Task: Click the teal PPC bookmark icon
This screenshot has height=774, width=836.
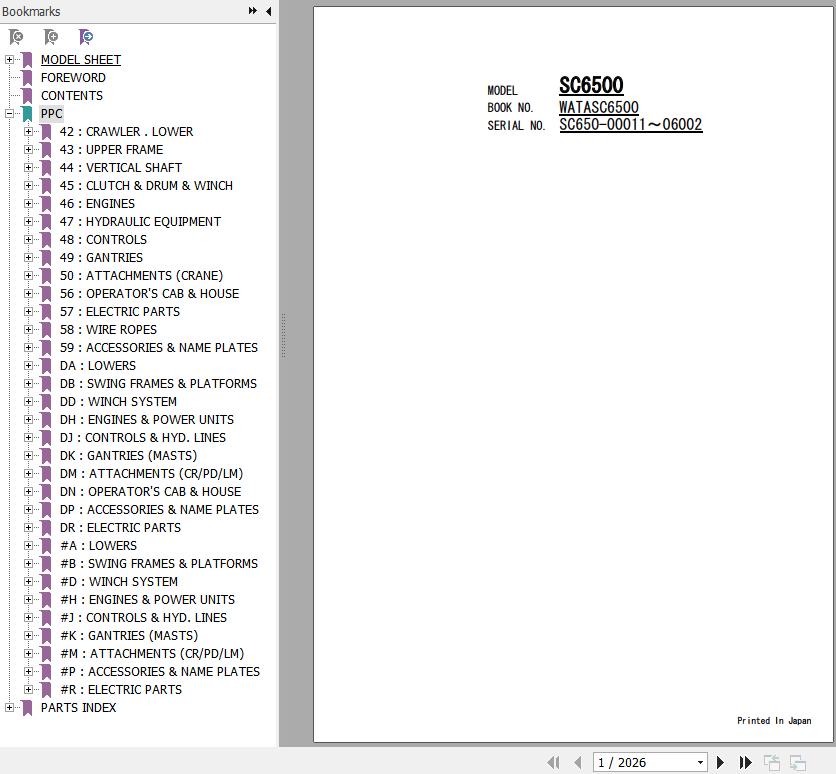Action: coord(27,114)
